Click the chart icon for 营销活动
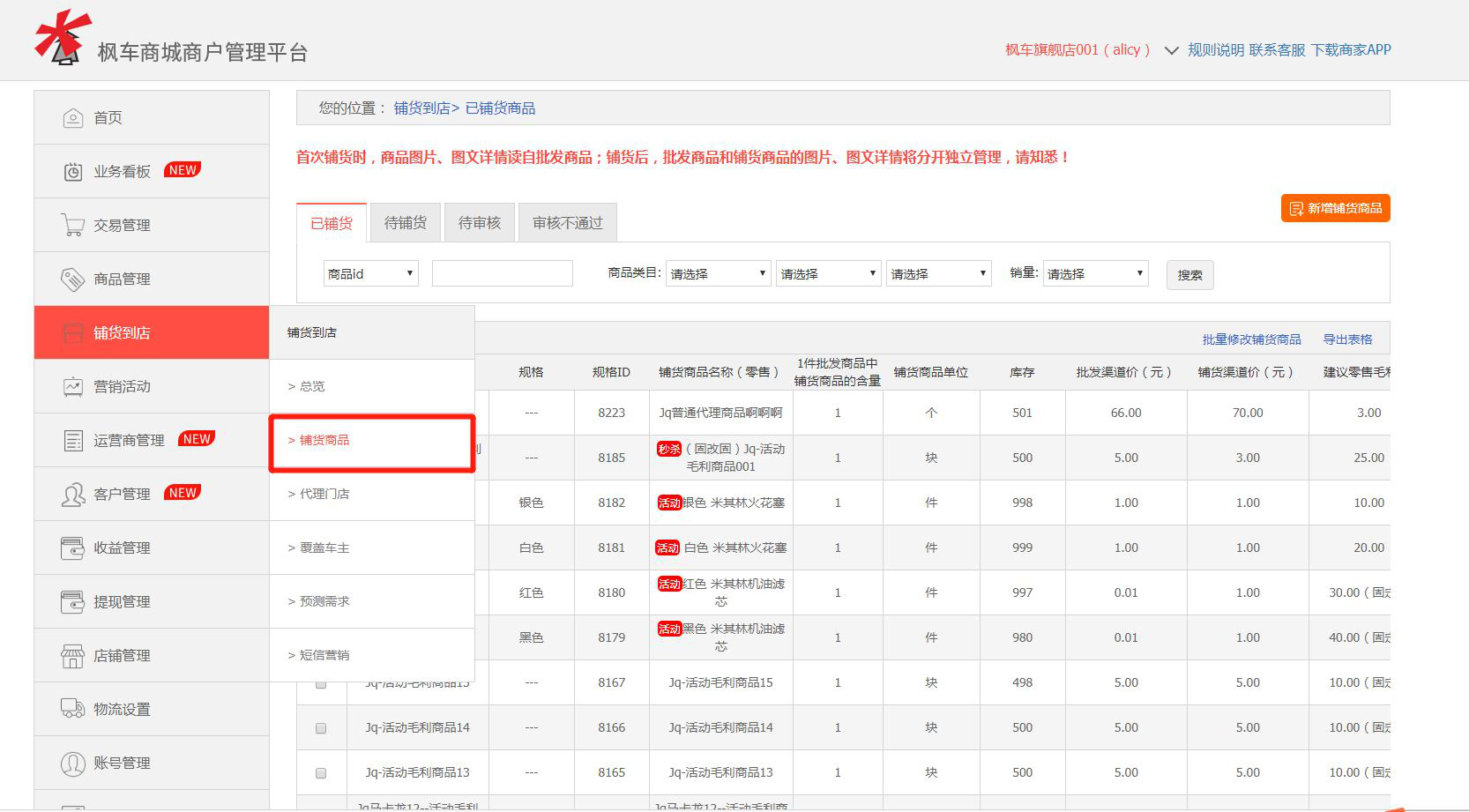The image size is (1469, 812). pyautogui.click(x=72, y=386)
